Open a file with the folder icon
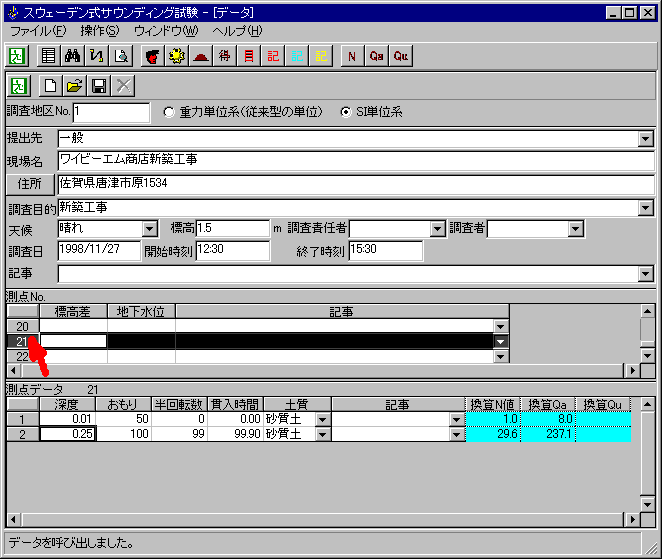 point(74,86)
